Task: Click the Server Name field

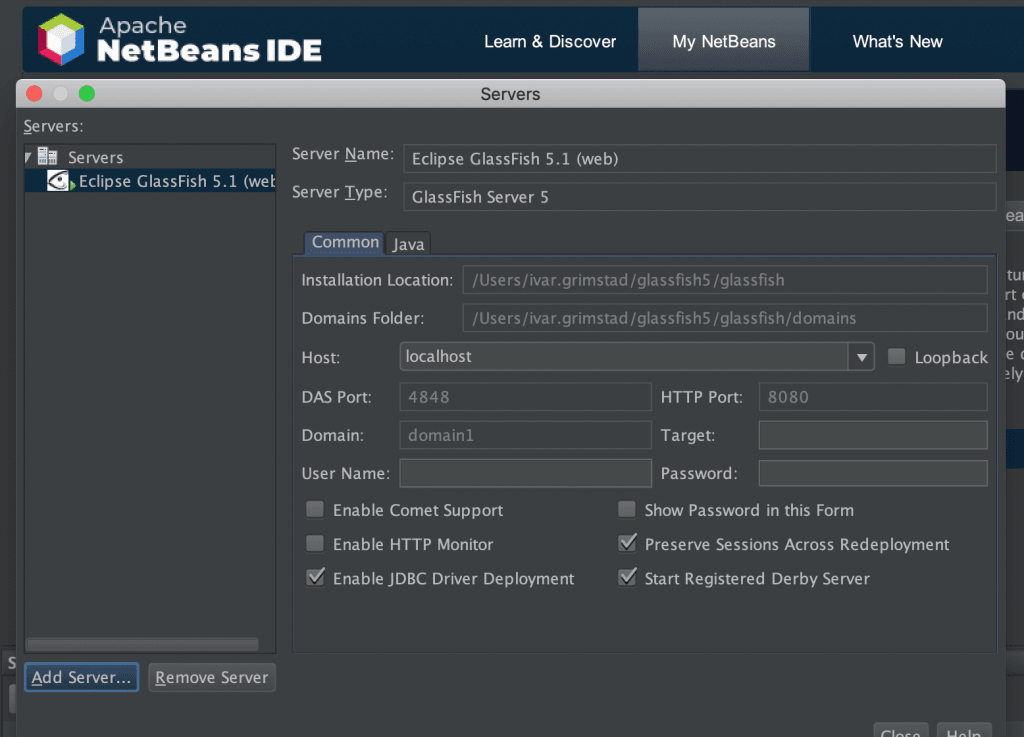Action: pos(699,159)
